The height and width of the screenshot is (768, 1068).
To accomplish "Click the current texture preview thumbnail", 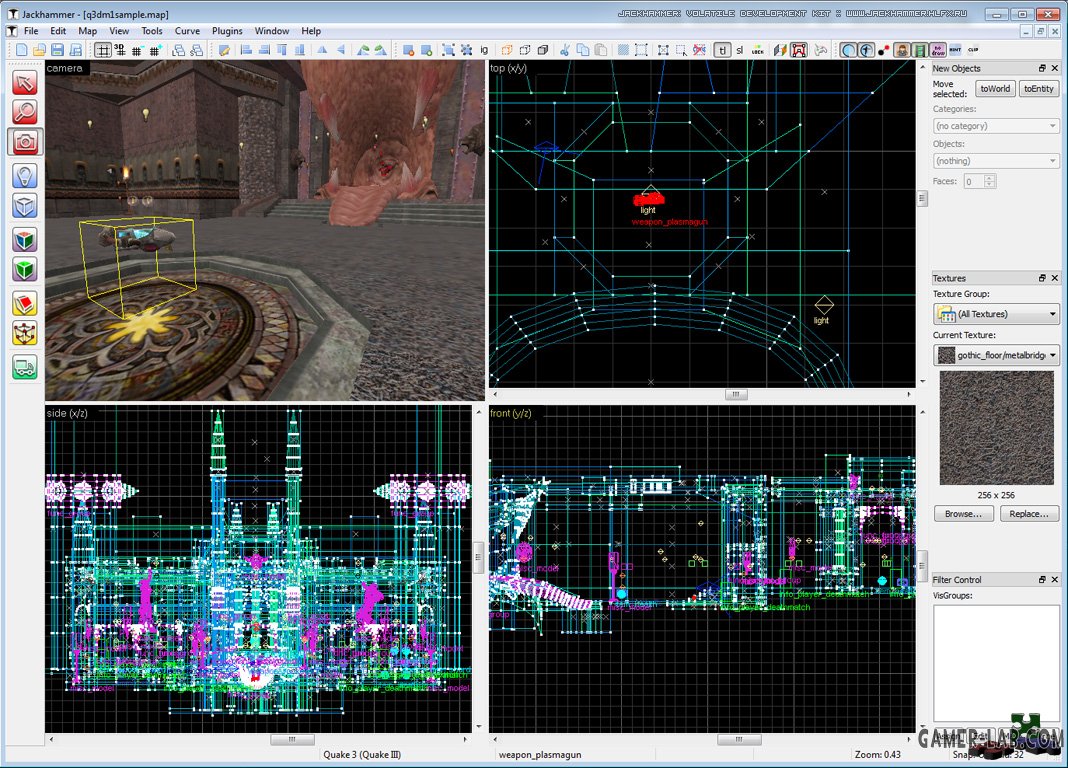I will click(x=996, y=428).
